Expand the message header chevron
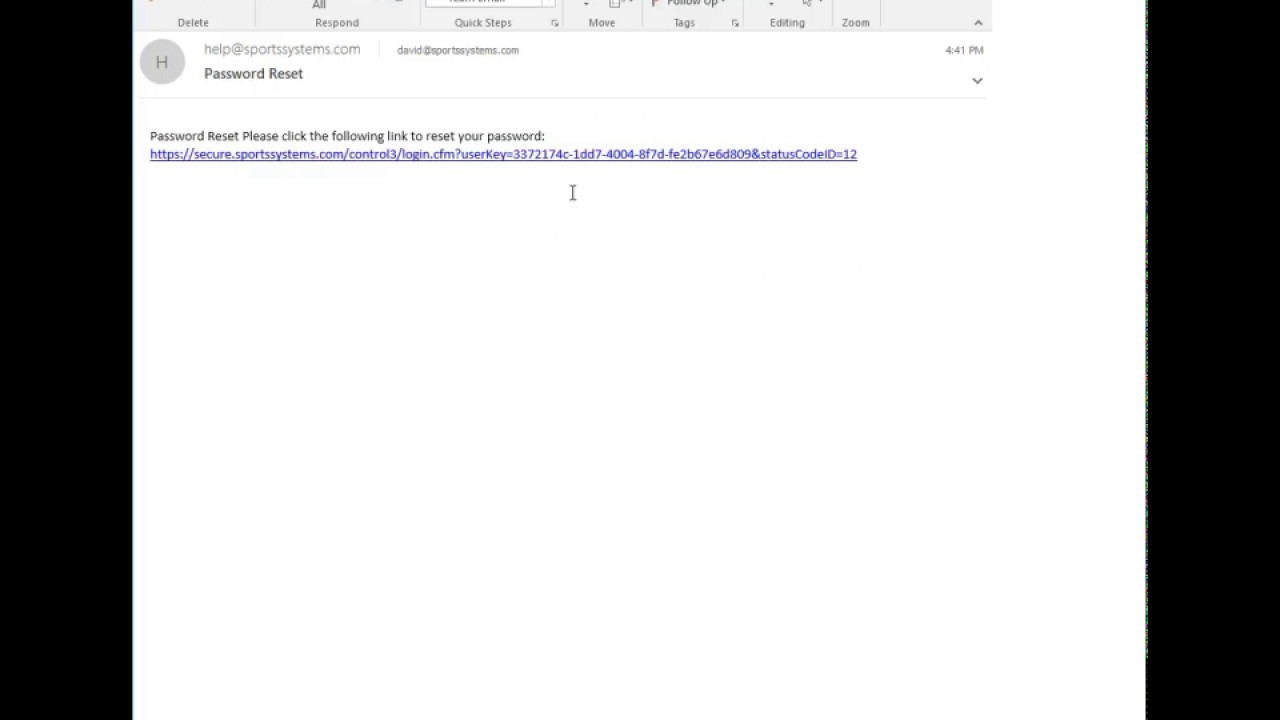Screen dimensions: 1280x720 tap(977, 80)
